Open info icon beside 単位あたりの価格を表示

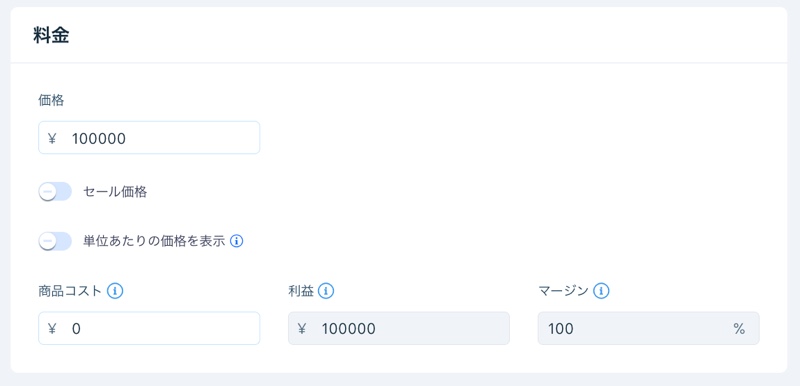click(x=236, y=241)
